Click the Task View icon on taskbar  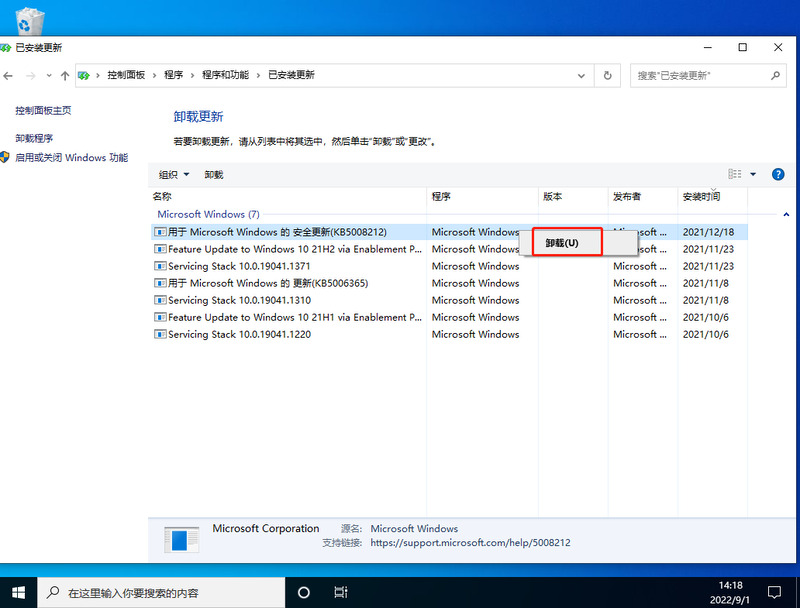[x=340, y=592]
